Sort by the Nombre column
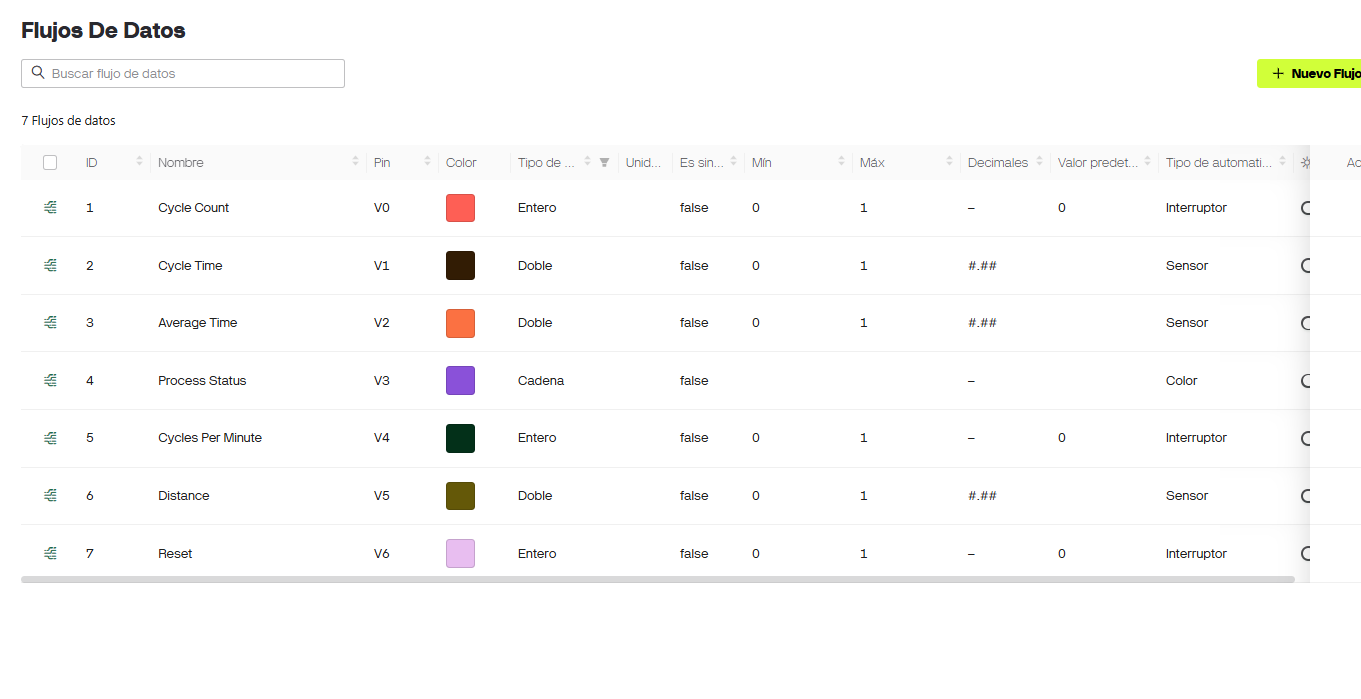Image resolution: width=1361 pixels, height=699 pixels. 355,162
